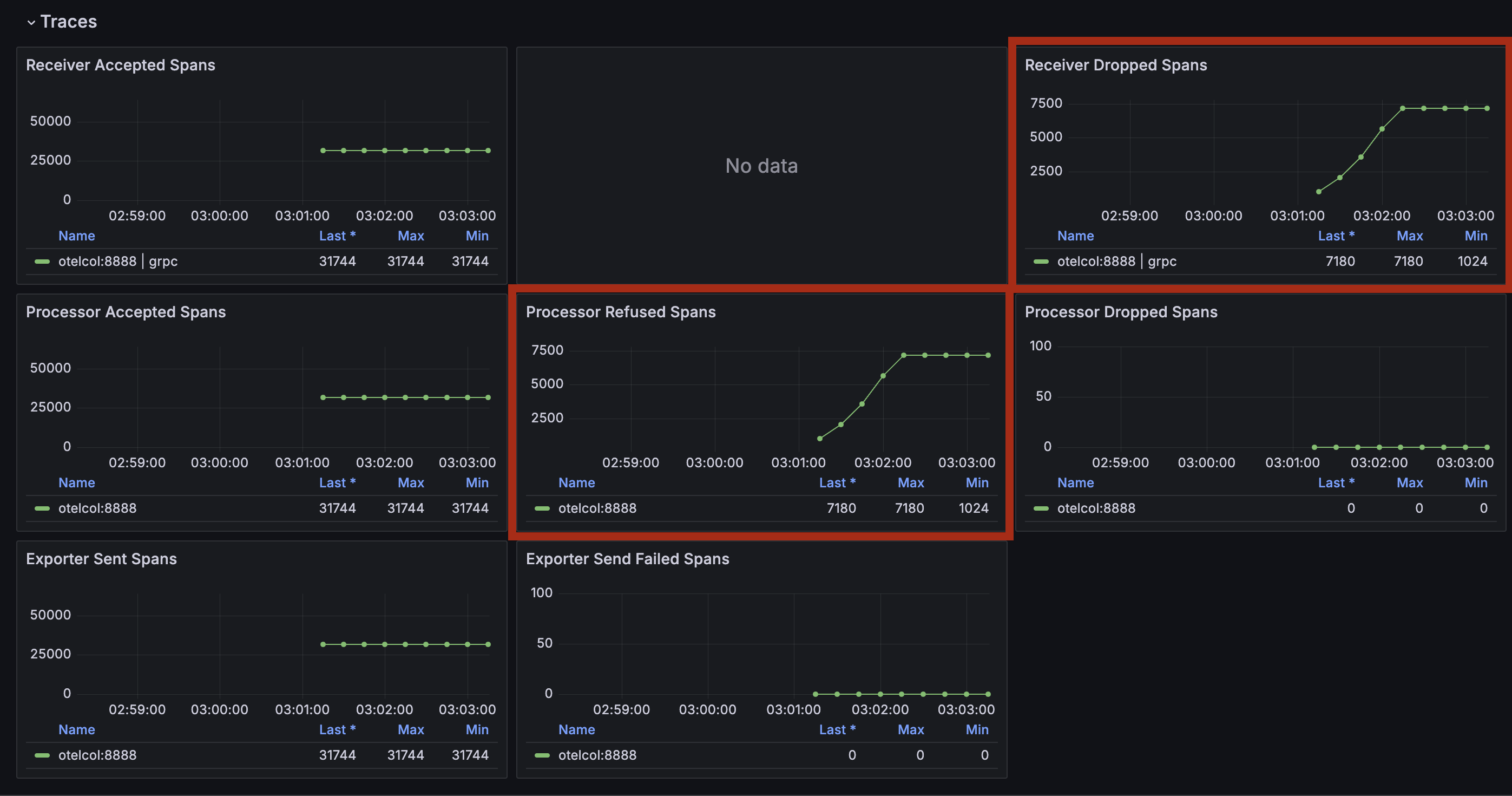Sort Exporter Send Failed Spans legend by Last *
This screenshot has height=796, width=1512.
click(x=838, y=729)
